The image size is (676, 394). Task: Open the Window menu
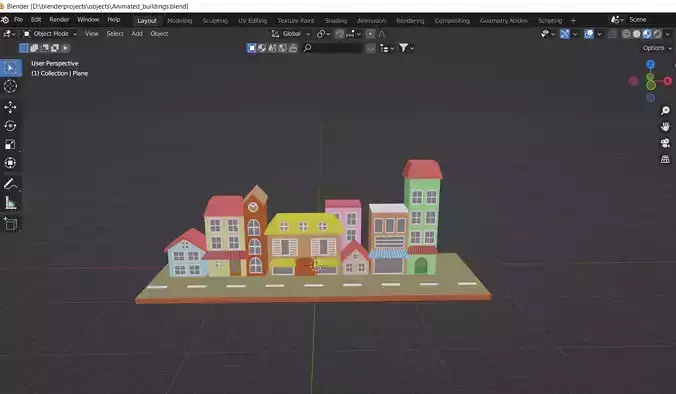pyautogui.click(x=88, y=20)
